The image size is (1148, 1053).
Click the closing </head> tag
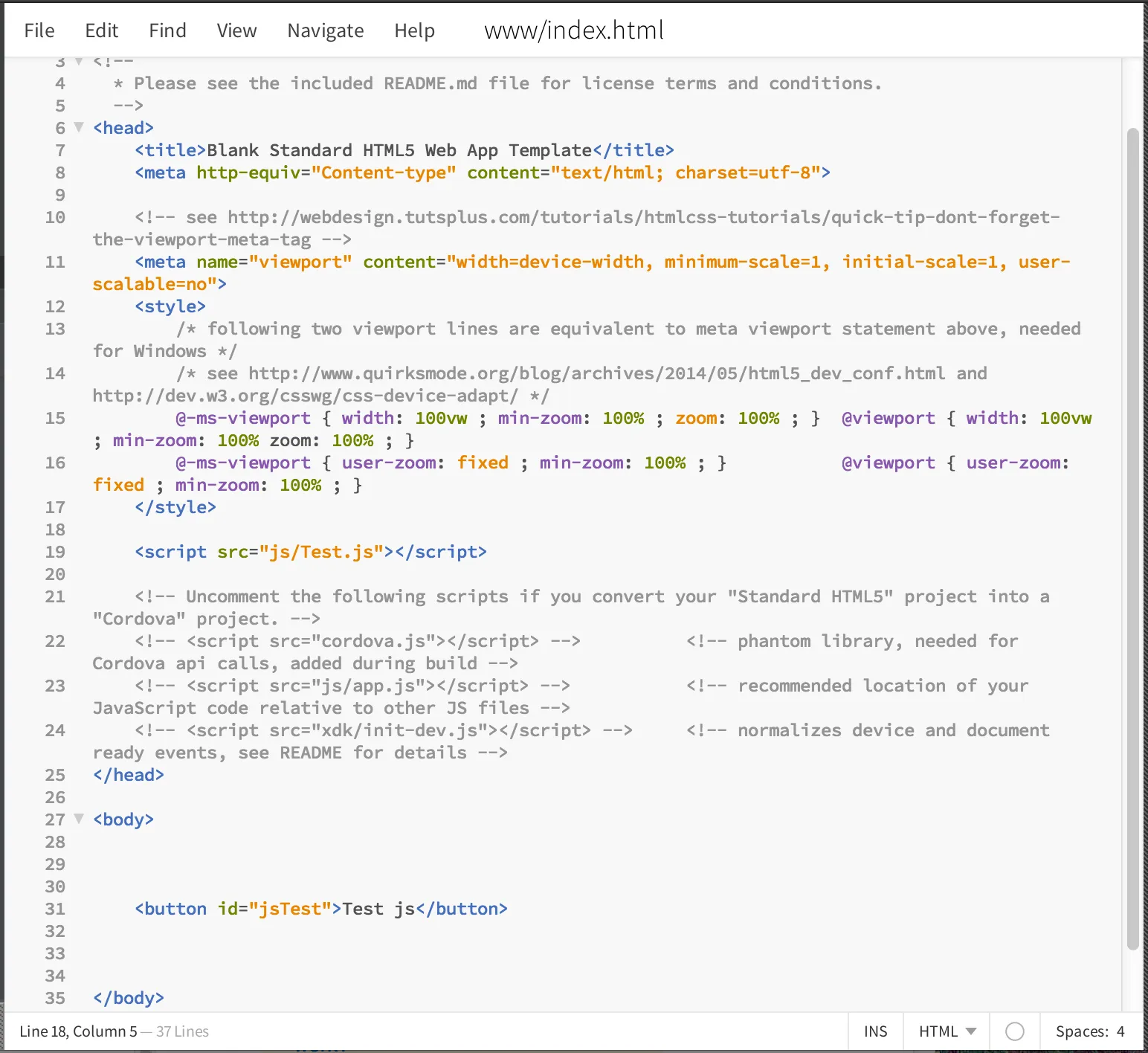coord(129,775)
